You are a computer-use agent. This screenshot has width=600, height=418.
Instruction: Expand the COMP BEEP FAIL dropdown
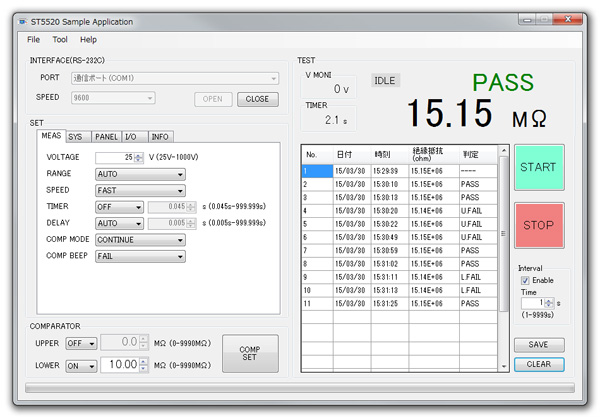point(140,256)
